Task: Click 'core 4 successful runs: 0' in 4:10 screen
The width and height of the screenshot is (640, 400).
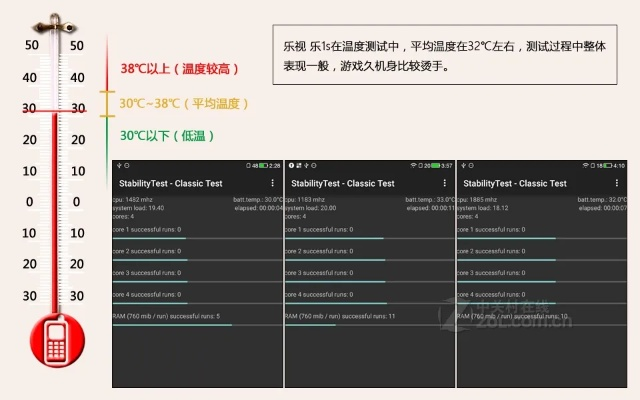Action: tap(491, 295)
